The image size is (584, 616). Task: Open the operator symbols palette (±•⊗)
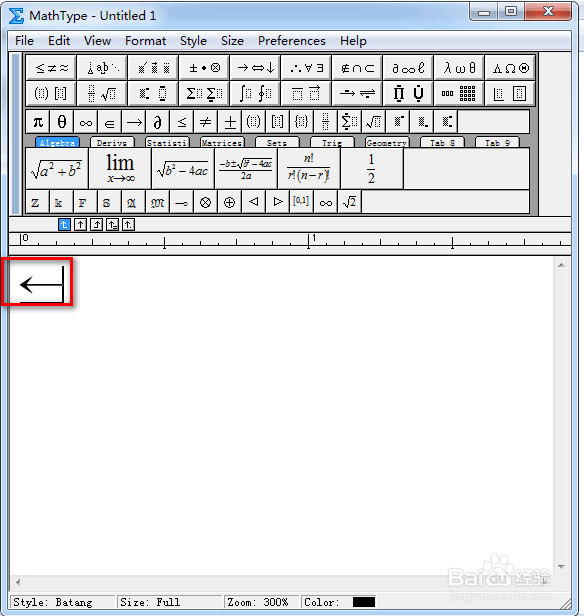pos(204,68)
